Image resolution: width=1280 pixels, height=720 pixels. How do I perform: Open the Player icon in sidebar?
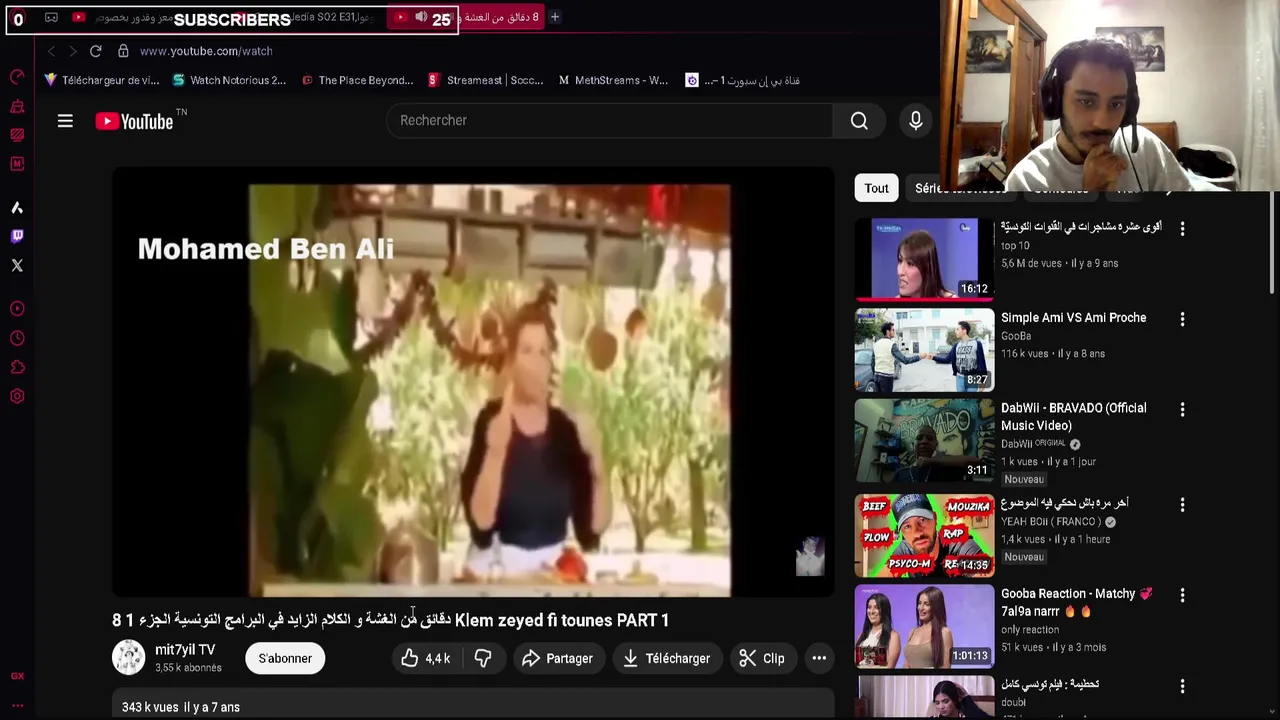coord(17,309)
